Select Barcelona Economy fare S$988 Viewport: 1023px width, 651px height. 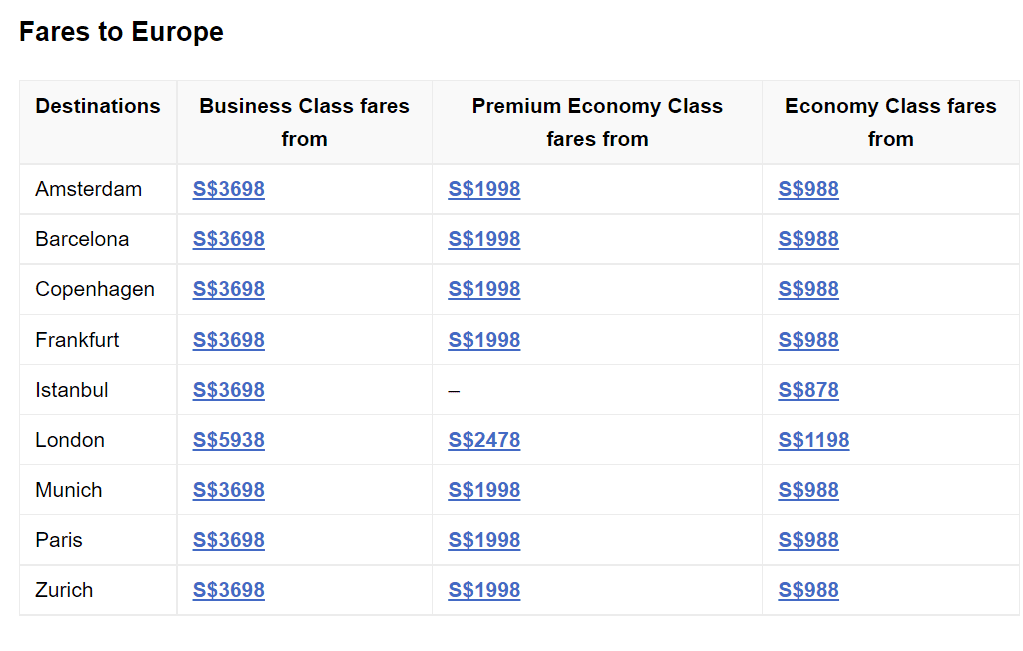coord(808,239)
